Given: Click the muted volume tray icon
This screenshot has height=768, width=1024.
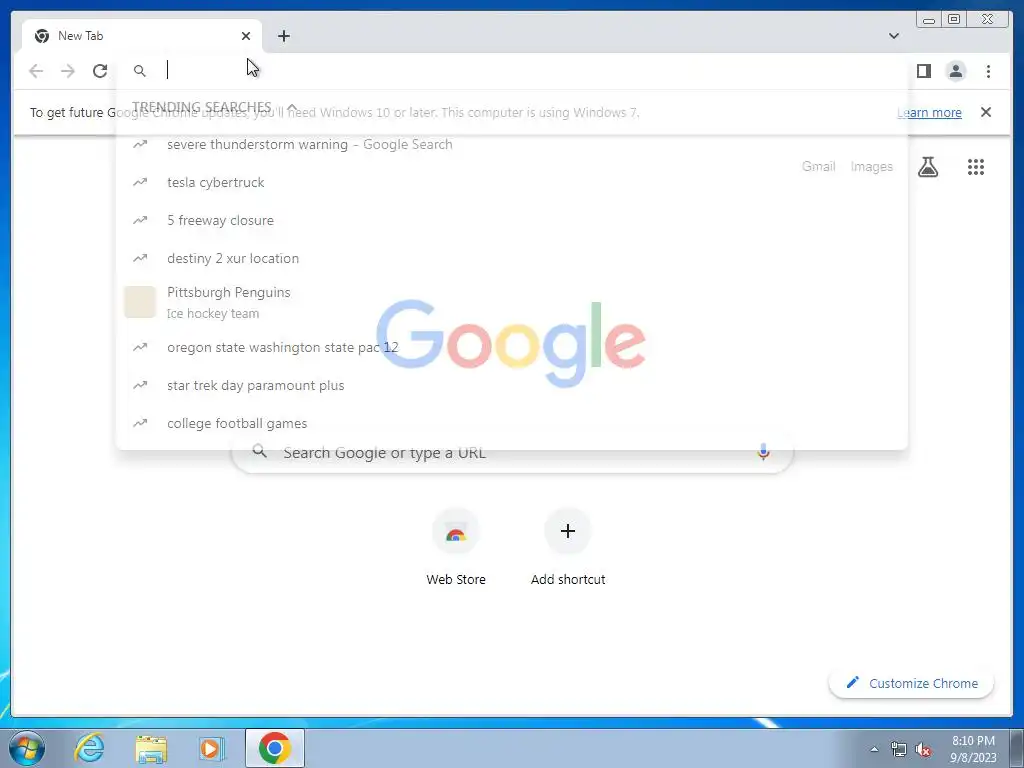Looking at the screenshot, I should tap(923, 749).
